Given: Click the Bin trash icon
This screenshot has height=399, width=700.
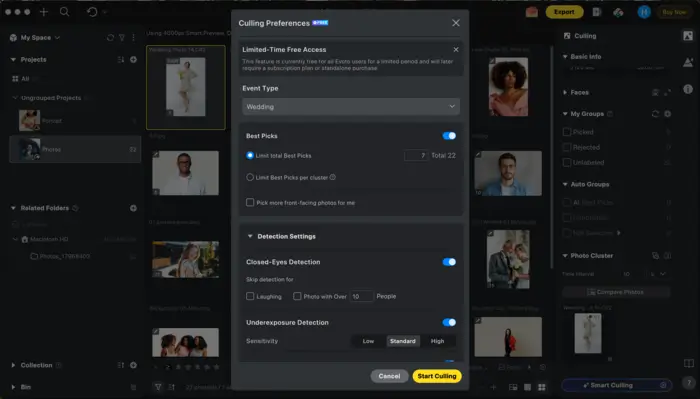Looking at the screenshot, I should click(x=133, y=387).
